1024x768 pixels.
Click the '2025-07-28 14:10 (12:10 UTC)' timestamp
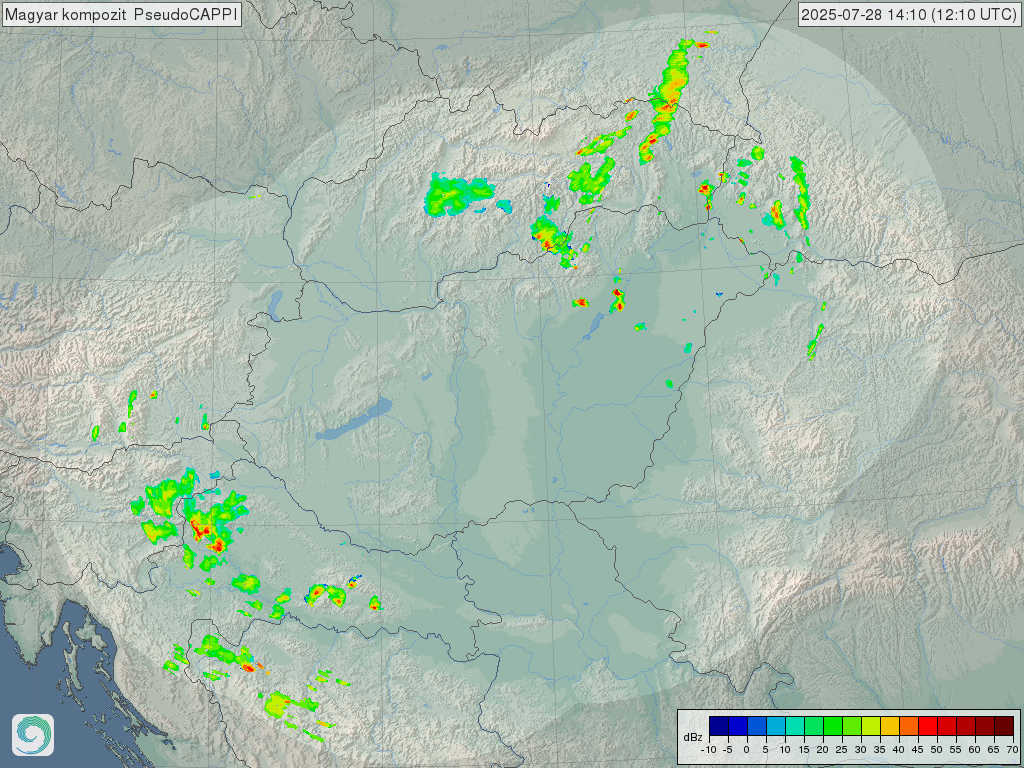tap(908, 14)
